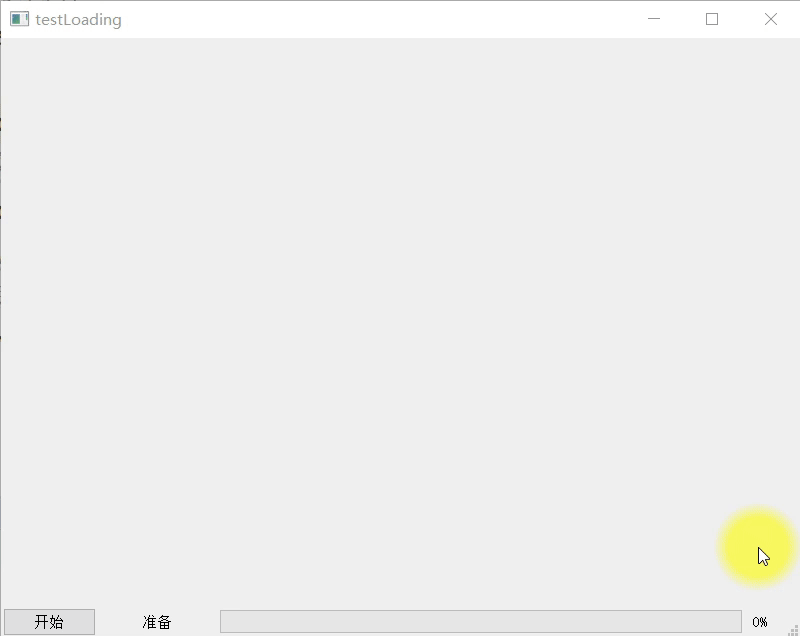The height and width of the screenshot is (636, 800).
Task: Click the size grip at bottom-right corner
Action: click(793, 629)
